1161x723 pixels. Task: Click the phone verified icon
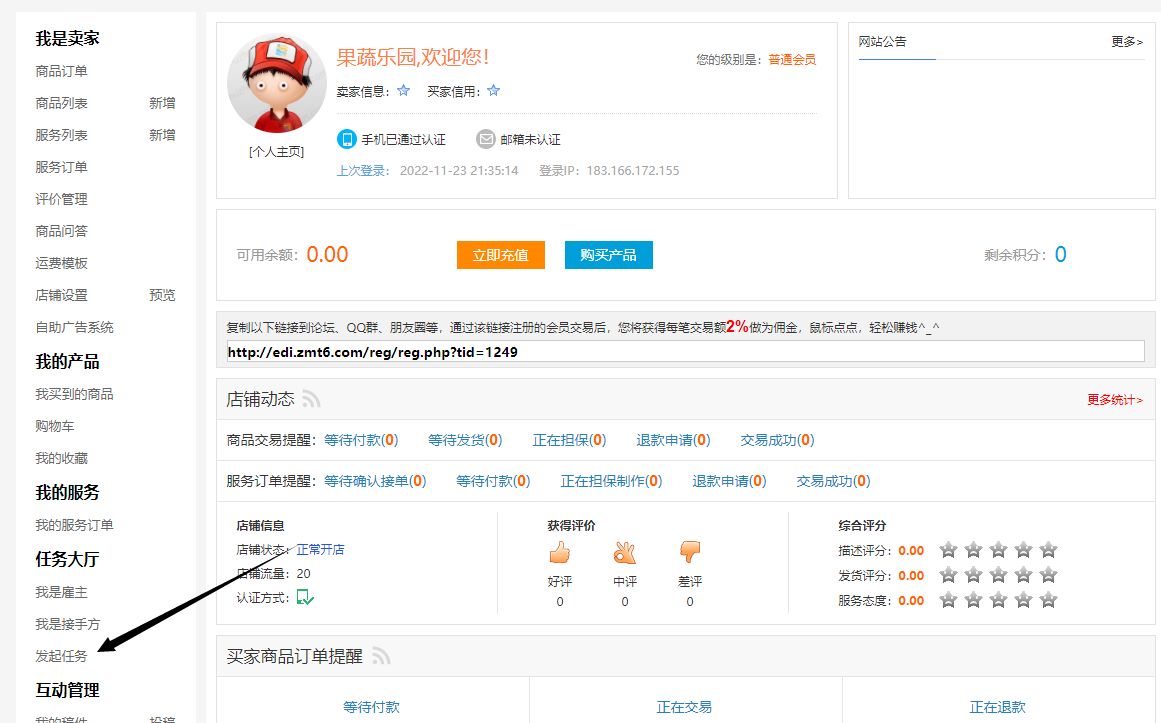coord(347,139)
